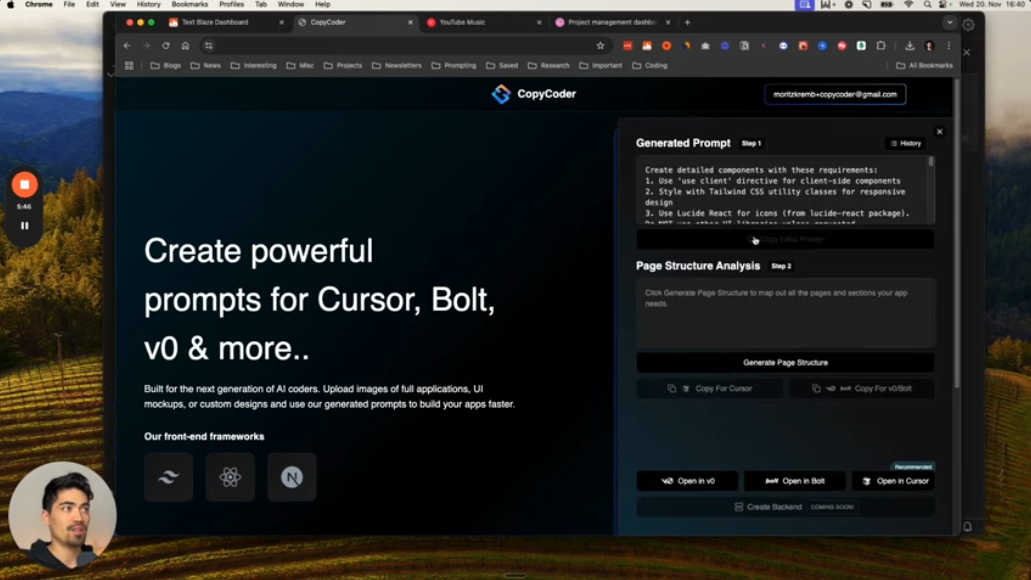Image resolution: width=1031 pixels, height=580 pixels.
Task: Click the bookmark star in the address bar
Action: [x=598, y=44]
